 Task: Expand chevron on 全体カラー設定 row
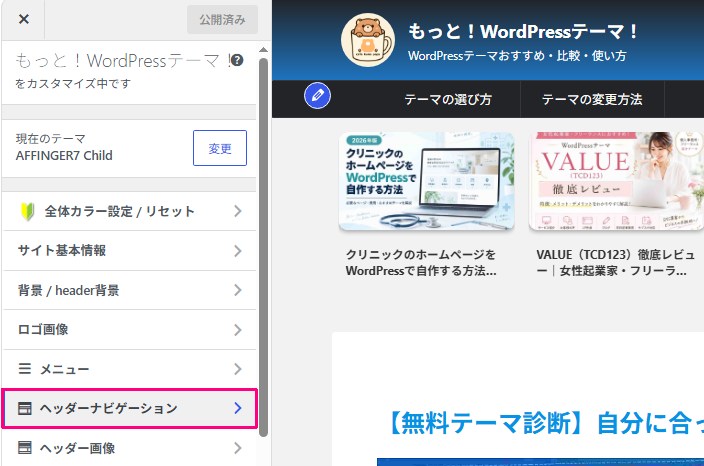coord(238,211)
